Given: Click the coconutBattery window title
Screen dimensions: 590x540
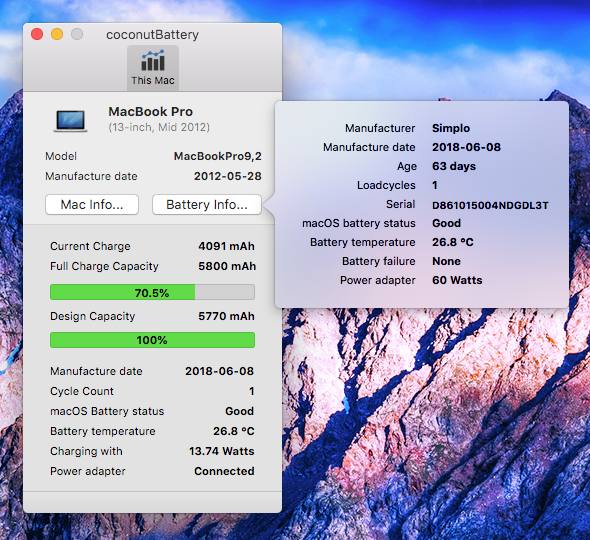Looking at the screenshot, I should click(x=152, y=35).
